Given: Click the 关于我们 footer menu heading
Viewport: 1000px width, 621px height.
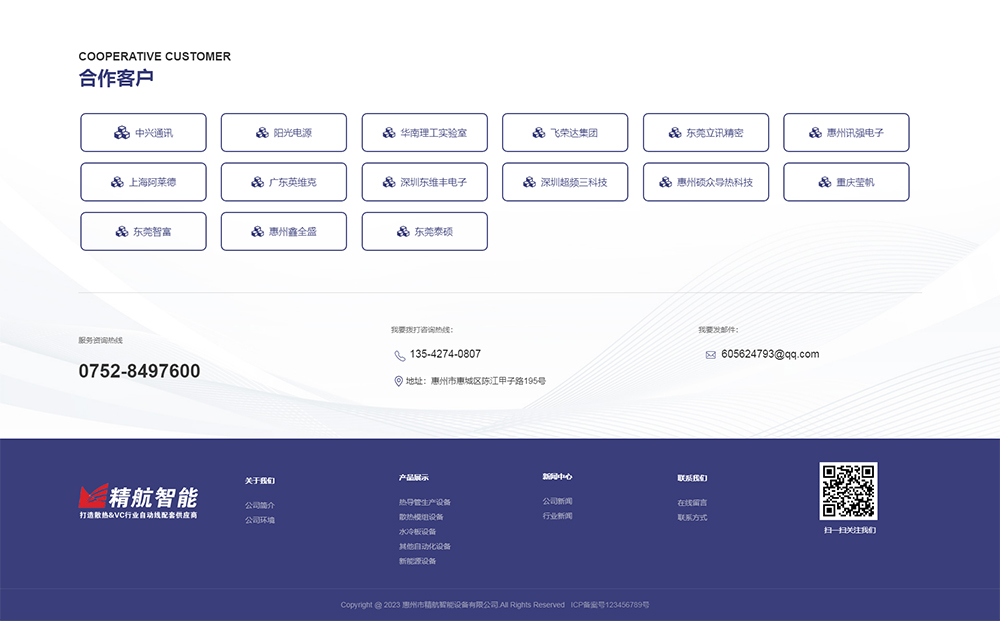Looking at the screenshot, I should [x=260, y=481].
